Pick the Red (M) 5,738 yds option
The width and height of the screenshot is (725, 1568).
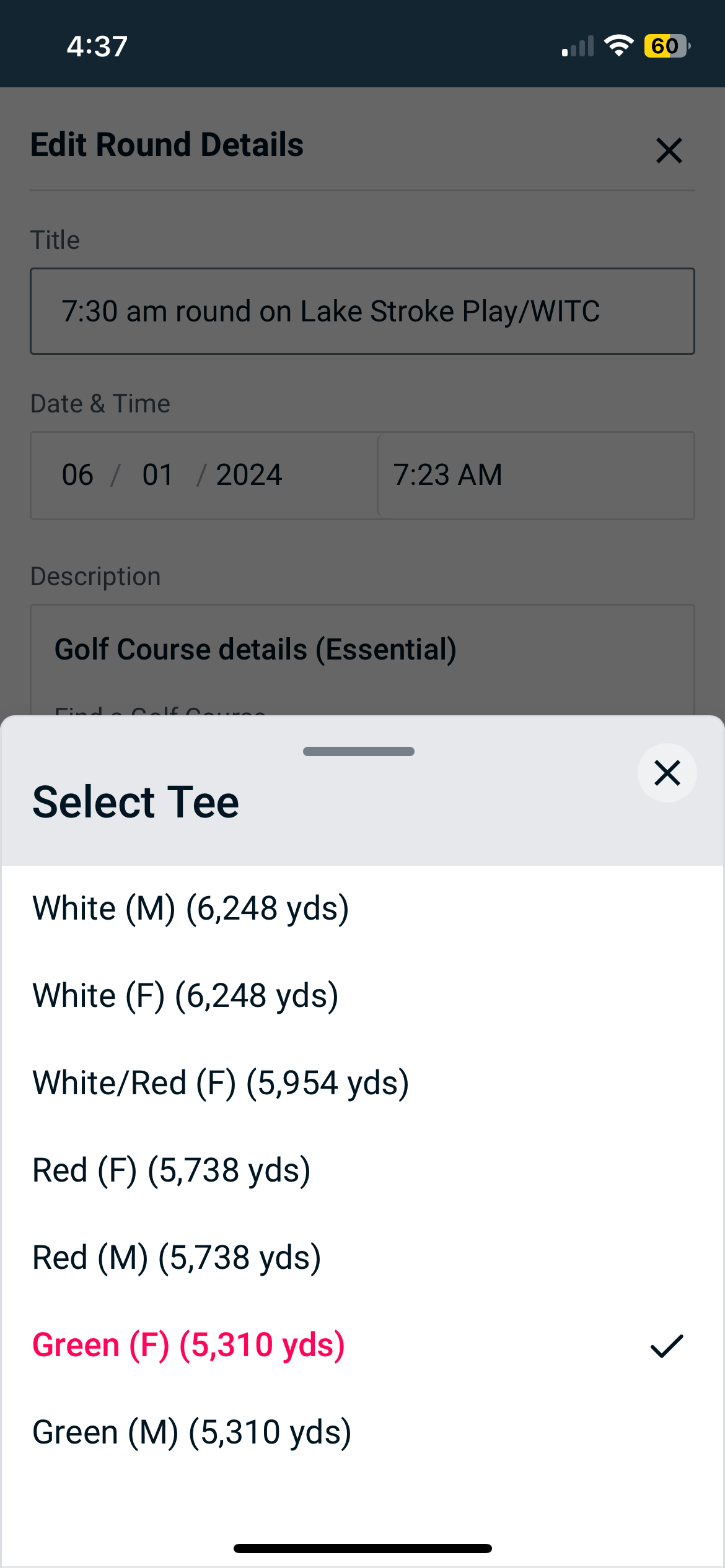[x=177, y=1258]
